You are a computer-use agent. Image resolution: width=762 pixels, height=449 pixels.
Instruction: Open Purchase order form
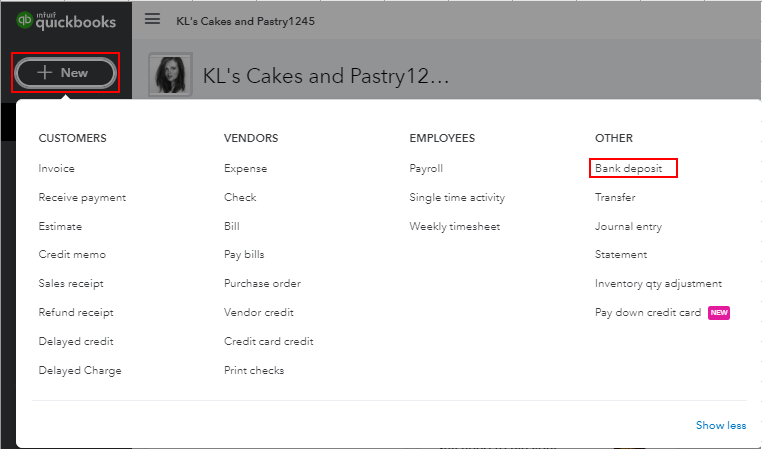(x=262, y=283)
